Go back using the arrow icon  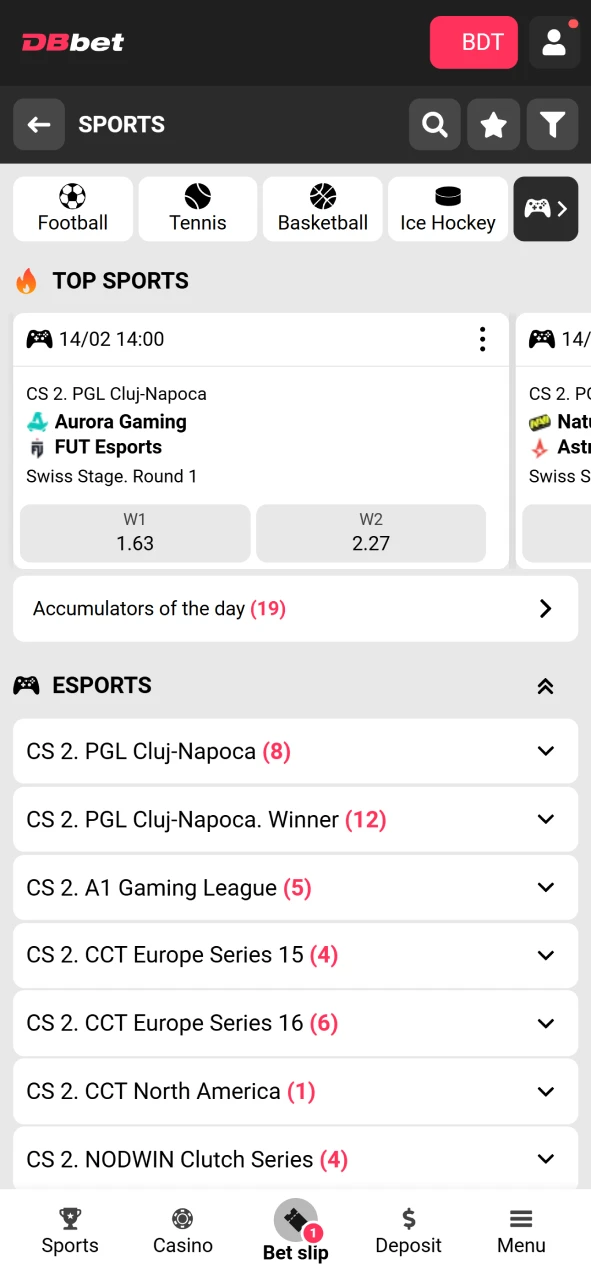(38, 124)
